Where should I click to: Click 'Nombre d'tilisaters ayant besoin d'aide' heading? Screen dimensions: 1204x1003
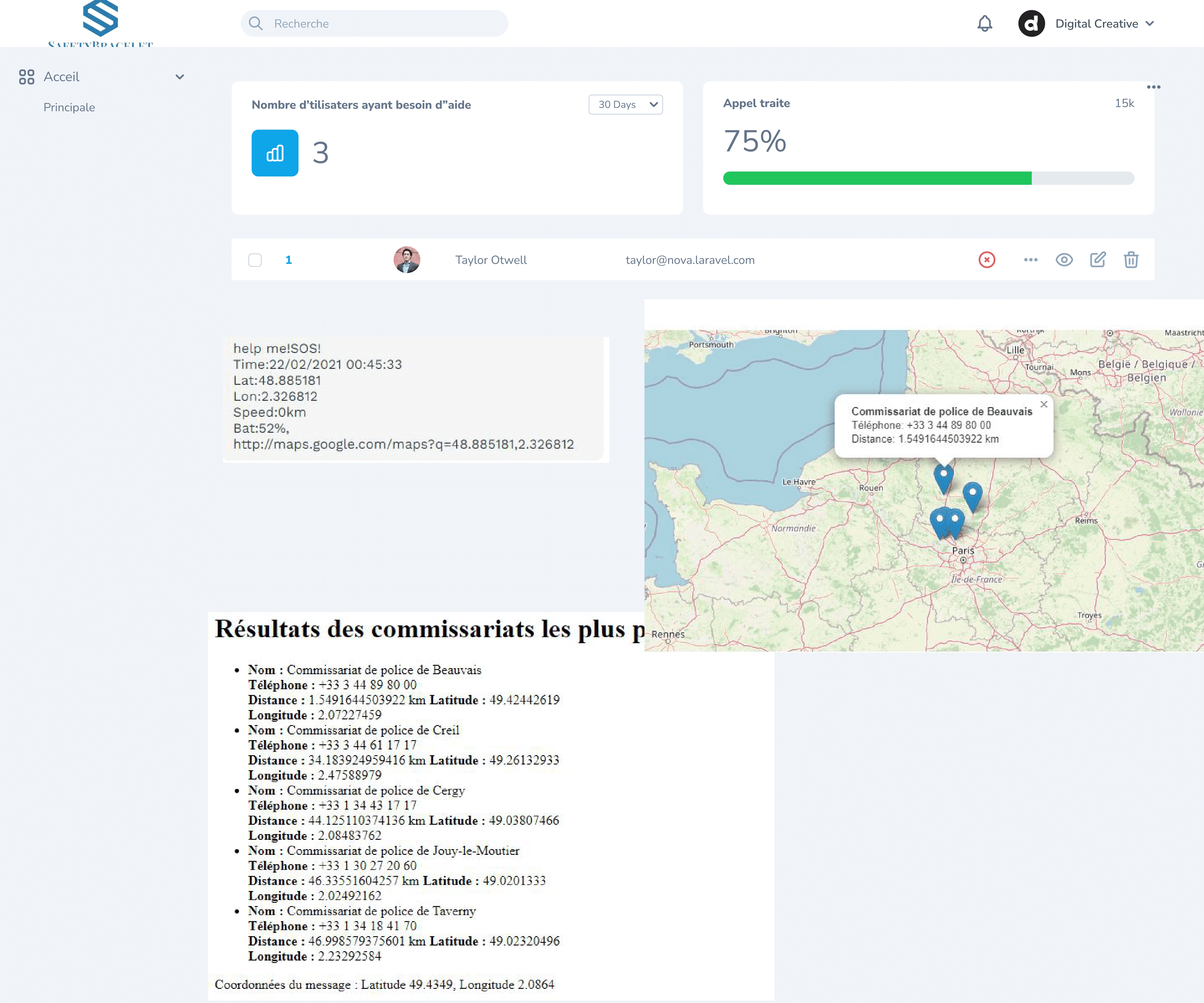click(x=361, y=105)
